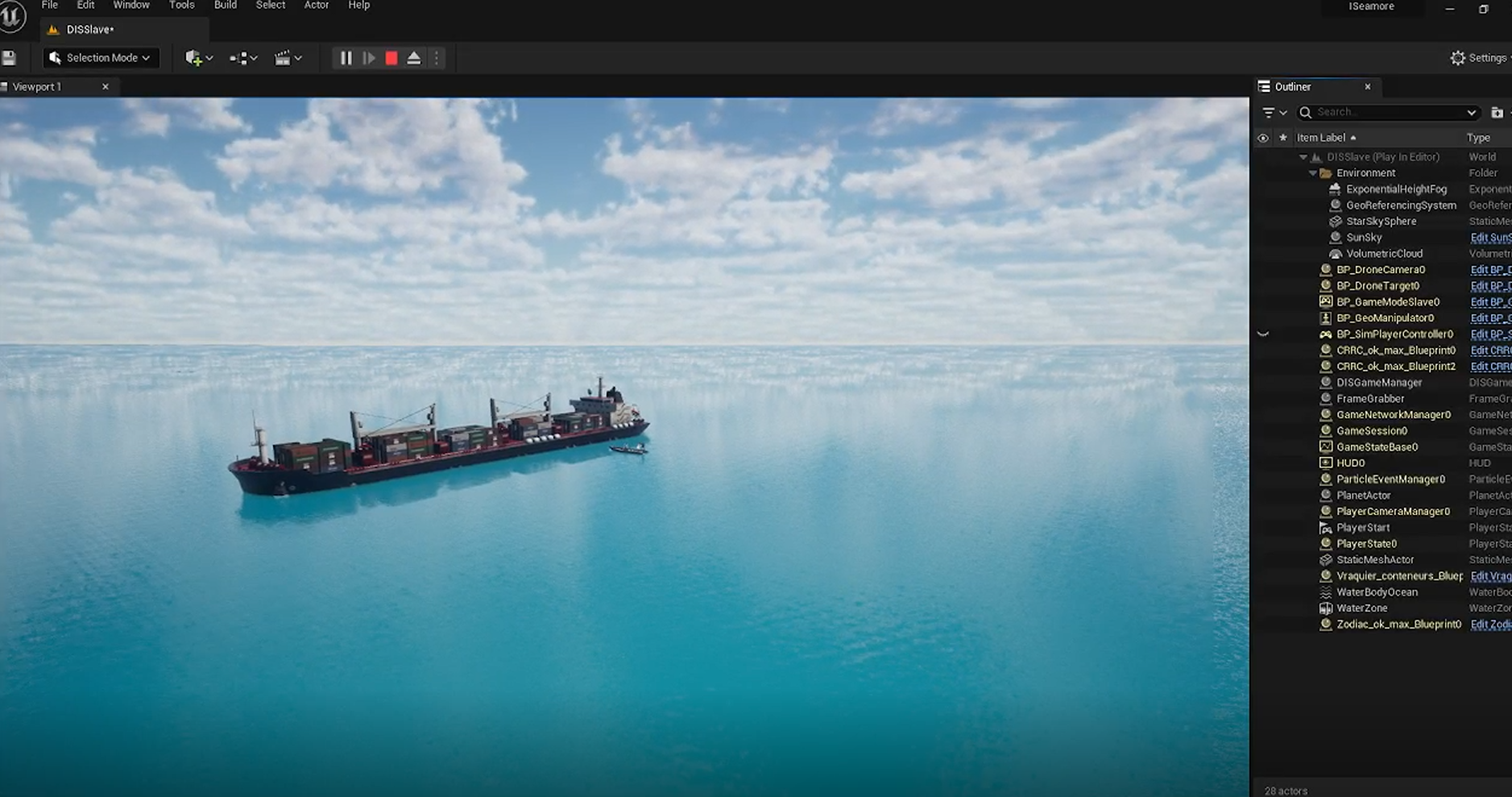Open the Build menu
1512x797 pixels.
point(225,6)
